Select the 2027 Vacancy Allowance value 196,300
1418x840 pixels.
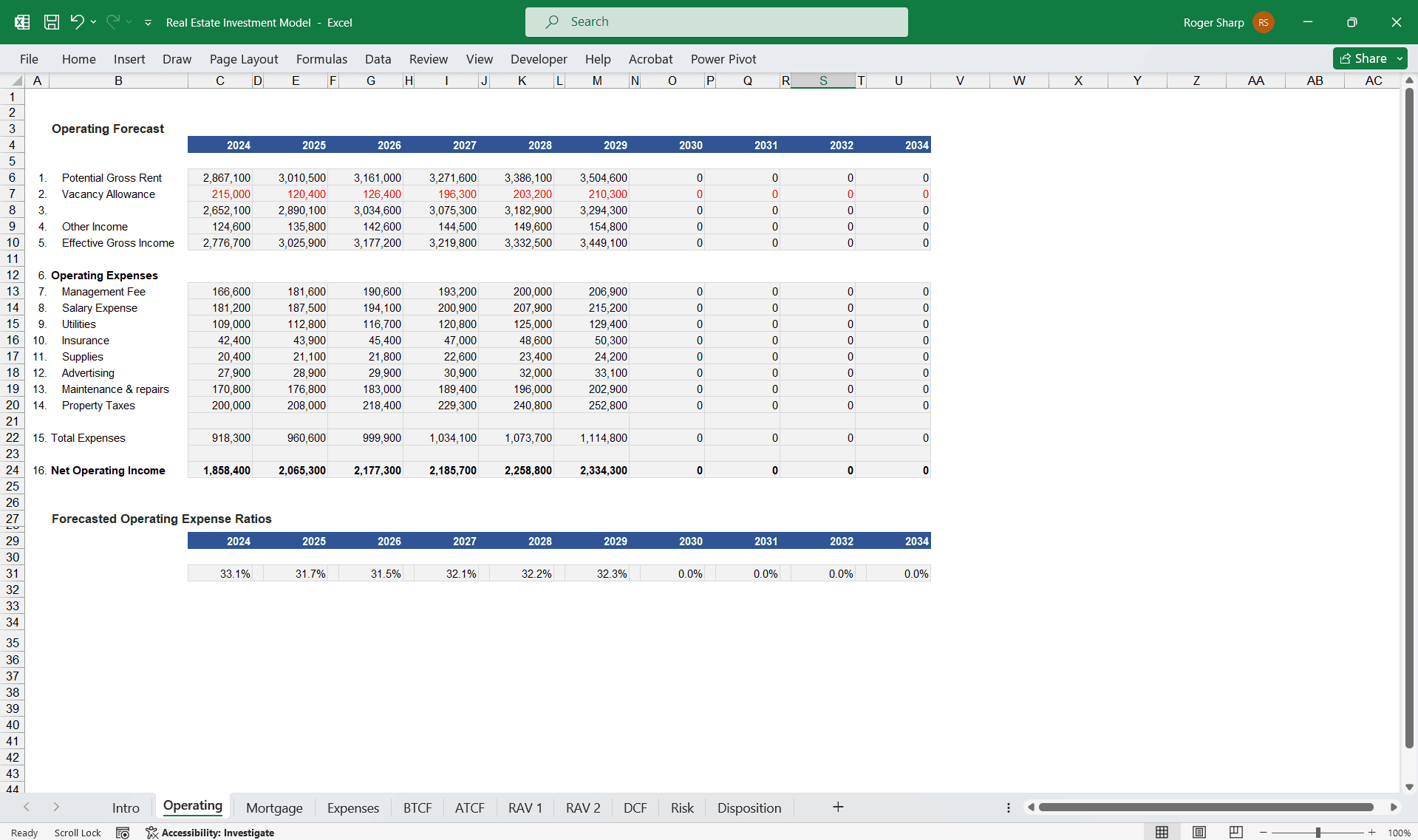point(446,194)
